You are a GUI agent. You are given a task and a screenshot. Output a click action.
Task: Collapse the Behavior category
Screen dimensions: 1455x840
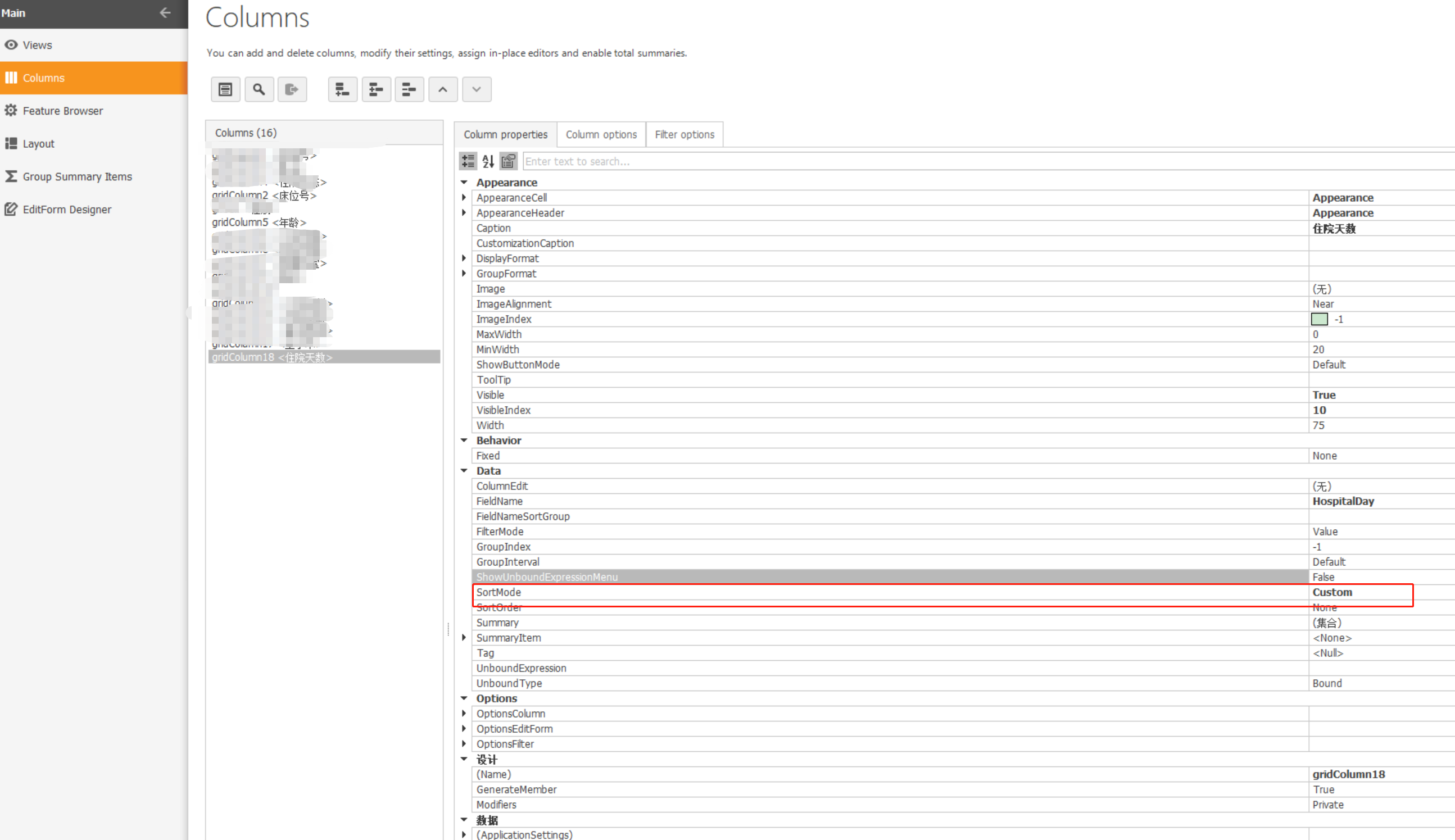(x=464, y=440)
